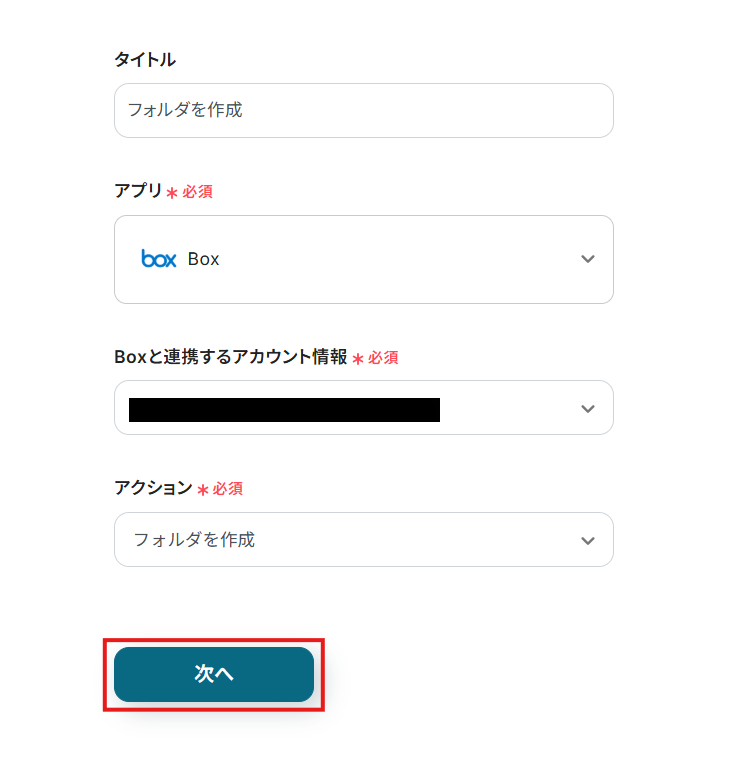Click the アプリ field label
Image resolution: width=750 pixels, height=770 pixels.
point(138,191)
